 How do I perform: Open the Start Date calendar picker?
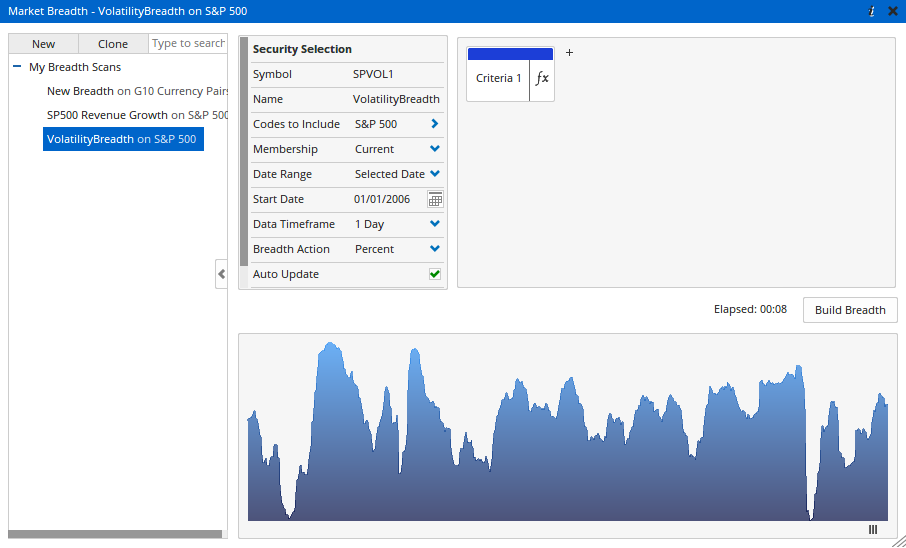coord(435,199)
